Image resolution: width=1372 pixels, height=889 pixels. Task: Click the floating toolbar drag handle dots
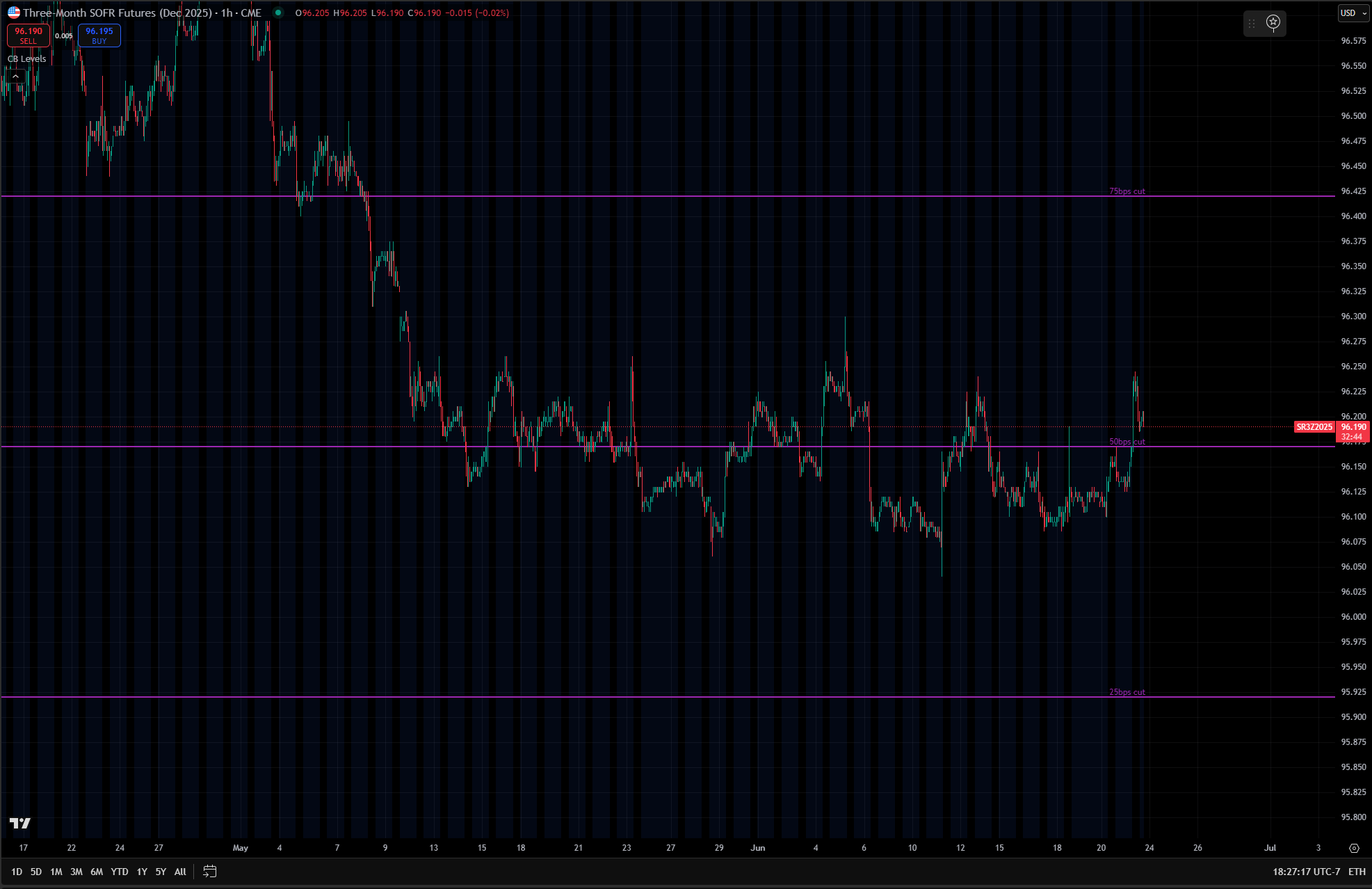1252,23
